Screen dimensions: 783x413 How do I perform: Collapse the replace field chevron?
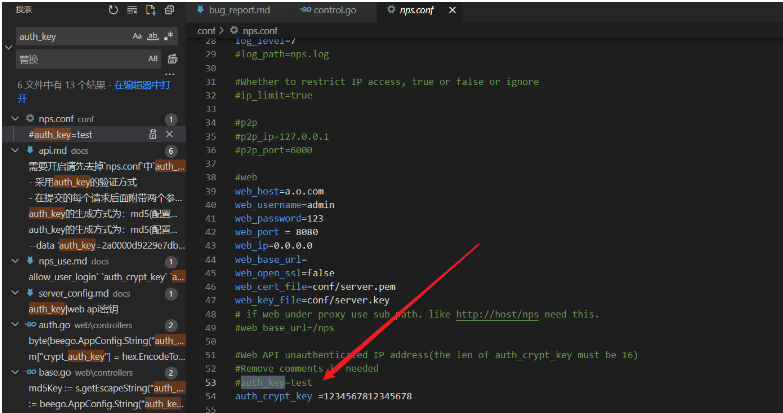coord(8,47)
